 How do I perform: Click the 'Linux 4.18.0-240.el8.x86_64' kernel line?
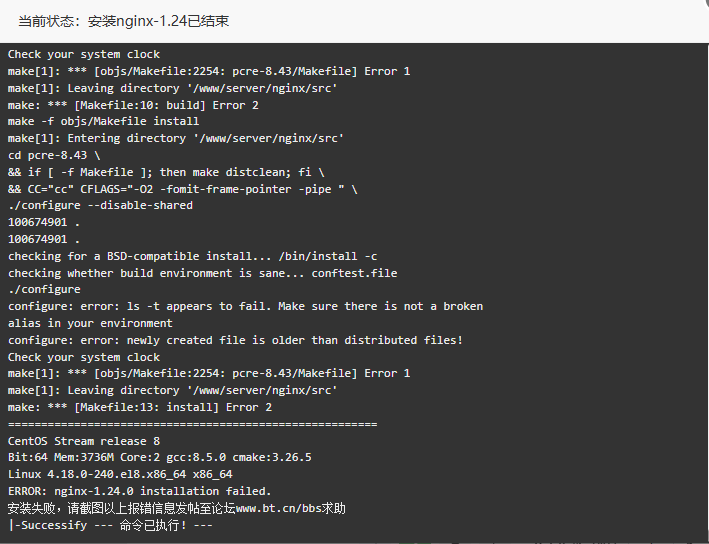coord(120,474)
